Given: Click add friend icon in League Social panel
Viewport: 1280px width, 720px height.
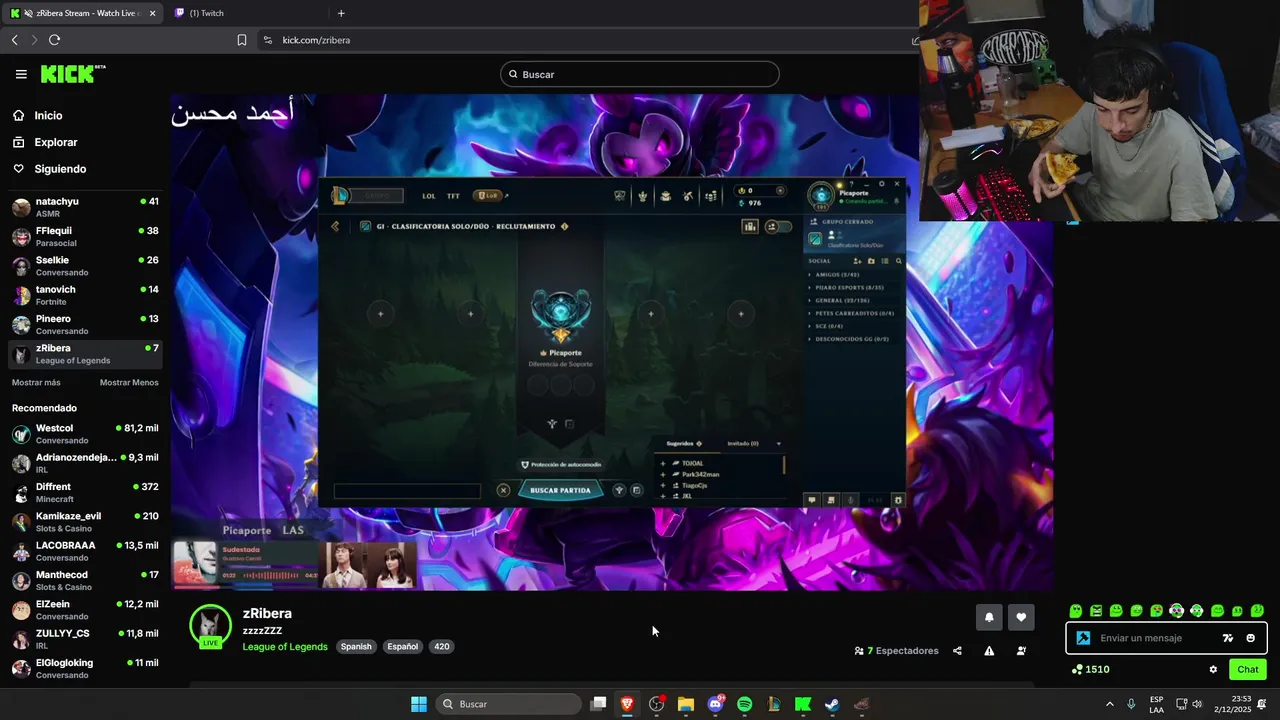Looking at the screenshot, I should [857, 261].
